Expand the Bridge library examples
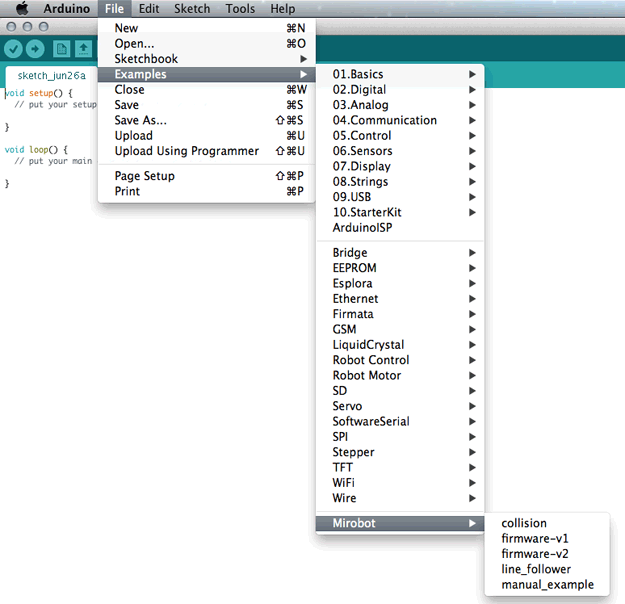Viewport: 625px width, 604px height. (400, 252)
